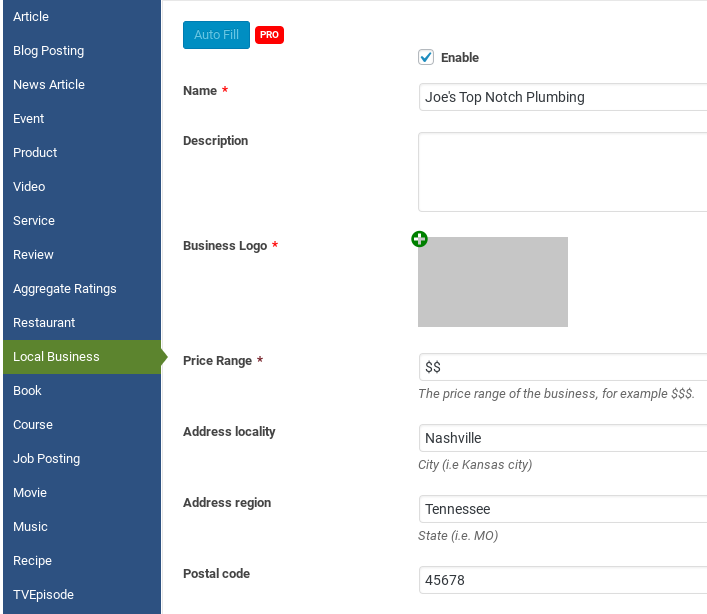Screen dimensions: 707x614
Task: Switch to the Music tab
Action: (82, 527)
